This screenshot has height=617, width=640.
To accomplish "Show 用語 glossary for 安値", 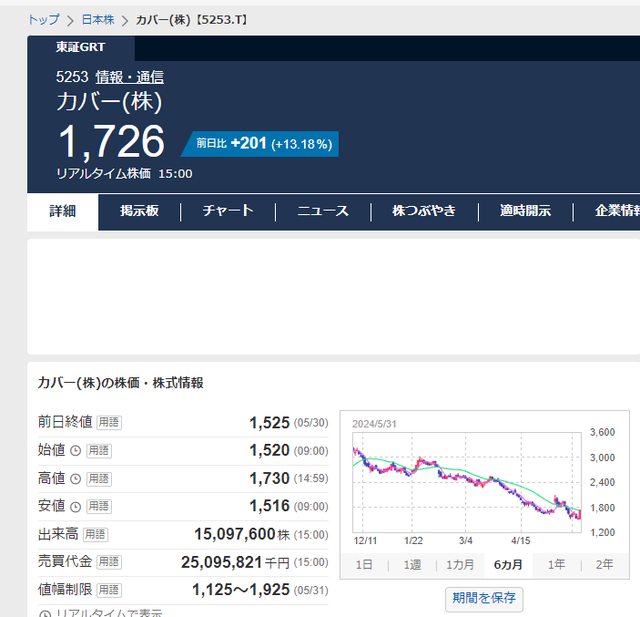I will pos(99,506).
